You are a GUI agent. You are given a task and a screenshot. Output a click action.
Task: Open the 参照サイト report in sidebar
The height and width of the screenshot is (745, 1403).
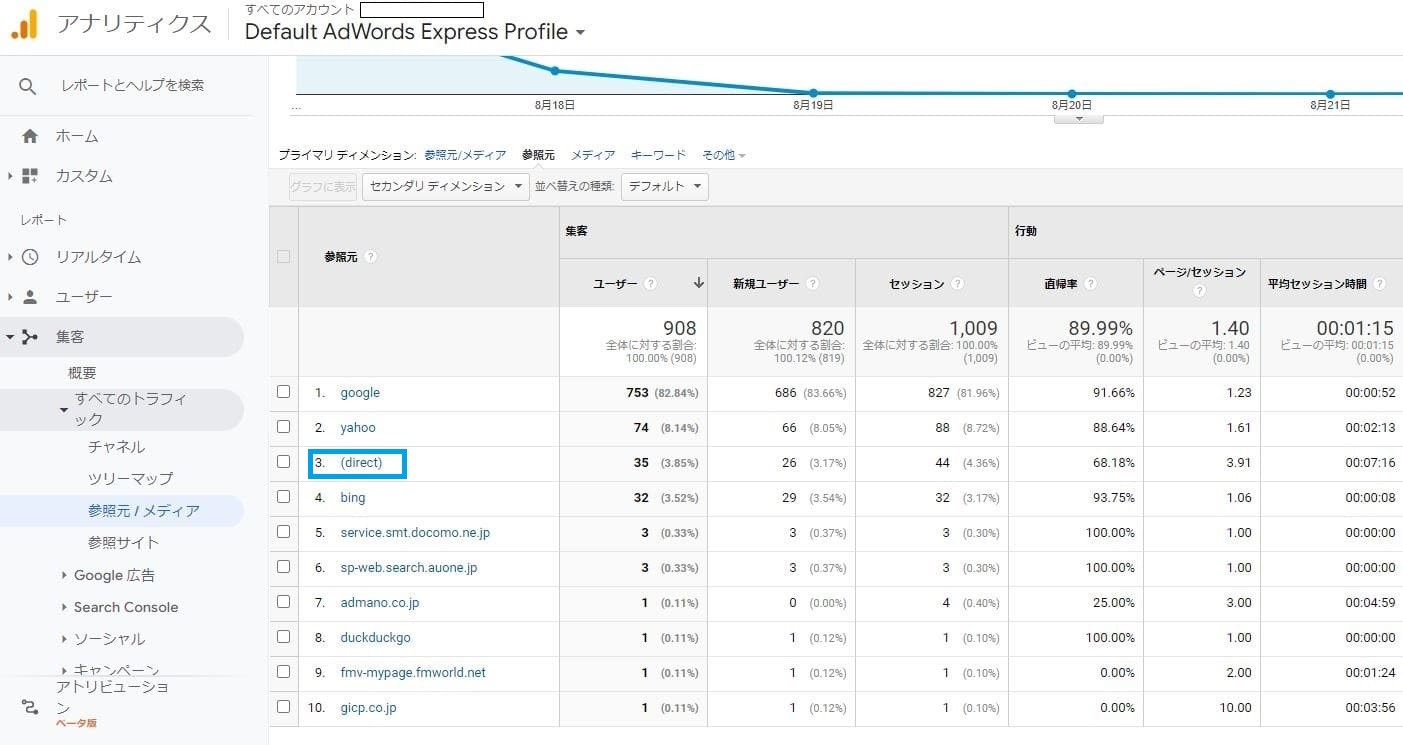pyautogui.click(x=124, y=543)
